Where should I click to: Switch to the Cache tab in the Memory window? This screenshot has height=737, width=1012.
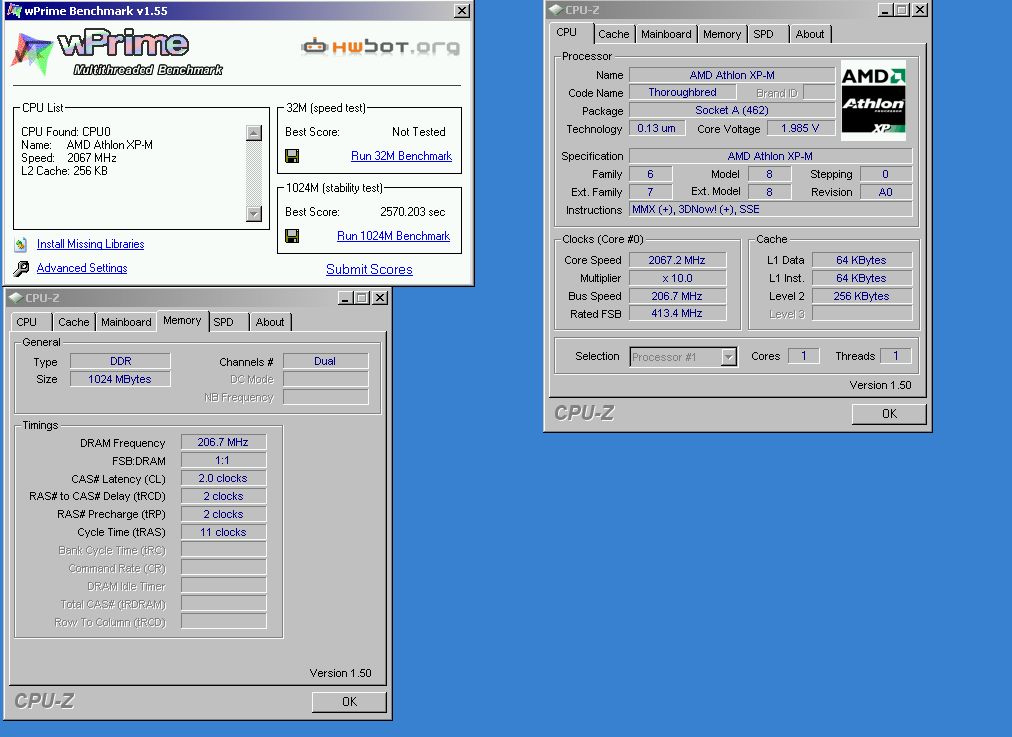74,322
